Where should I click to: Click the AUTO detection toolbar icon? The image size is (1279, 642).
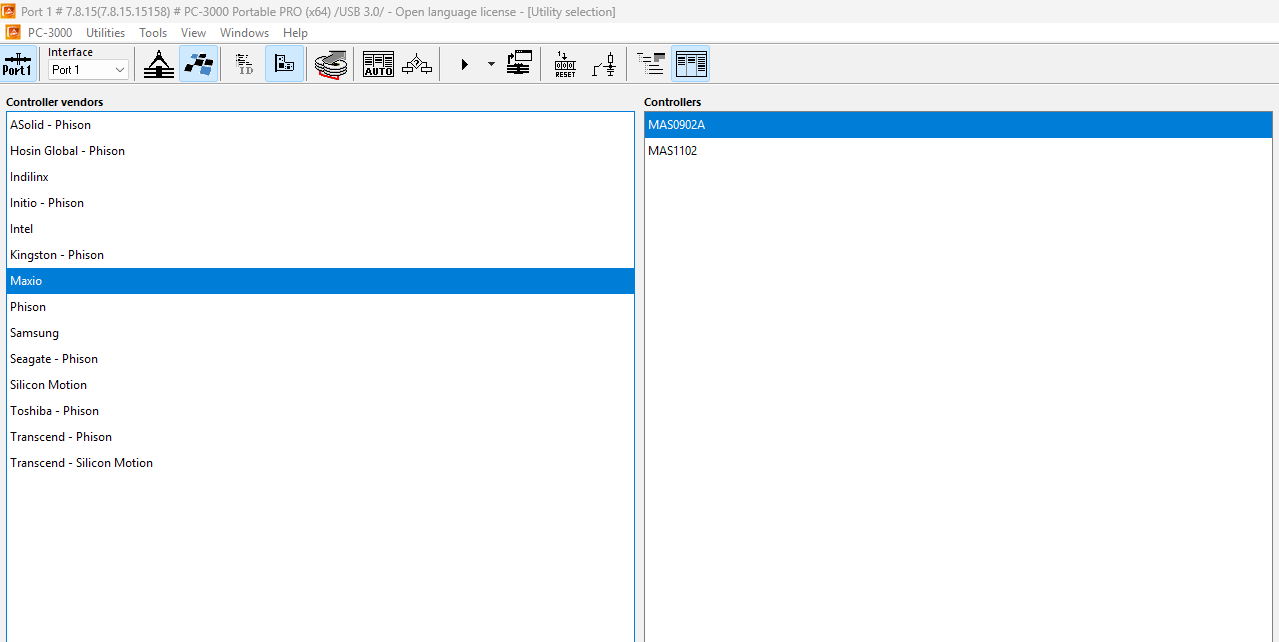pos(378,64)
